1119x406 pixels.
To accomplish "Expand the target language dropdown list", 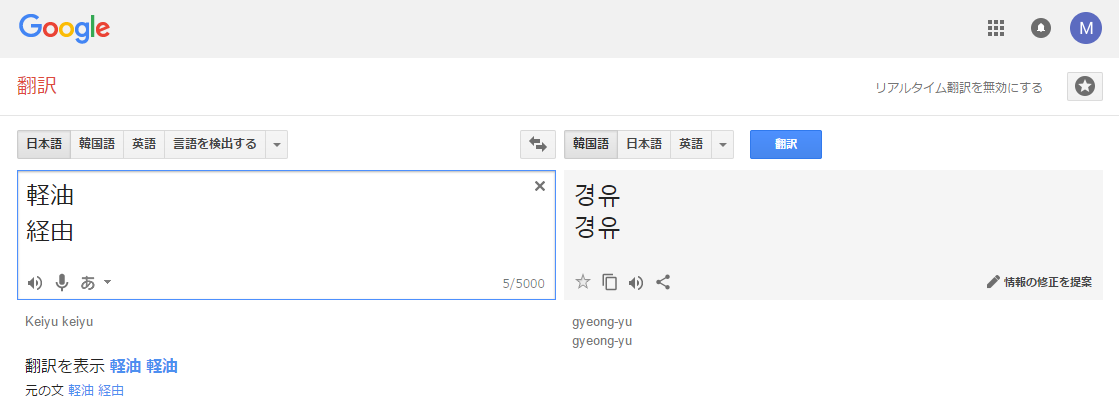I will (x=723, y=144).
